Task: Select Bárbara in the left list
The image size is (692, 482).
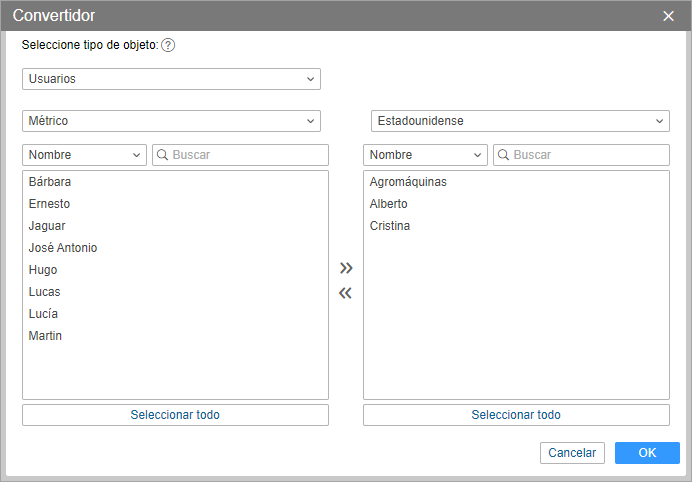Action: [x=50, y=182]
